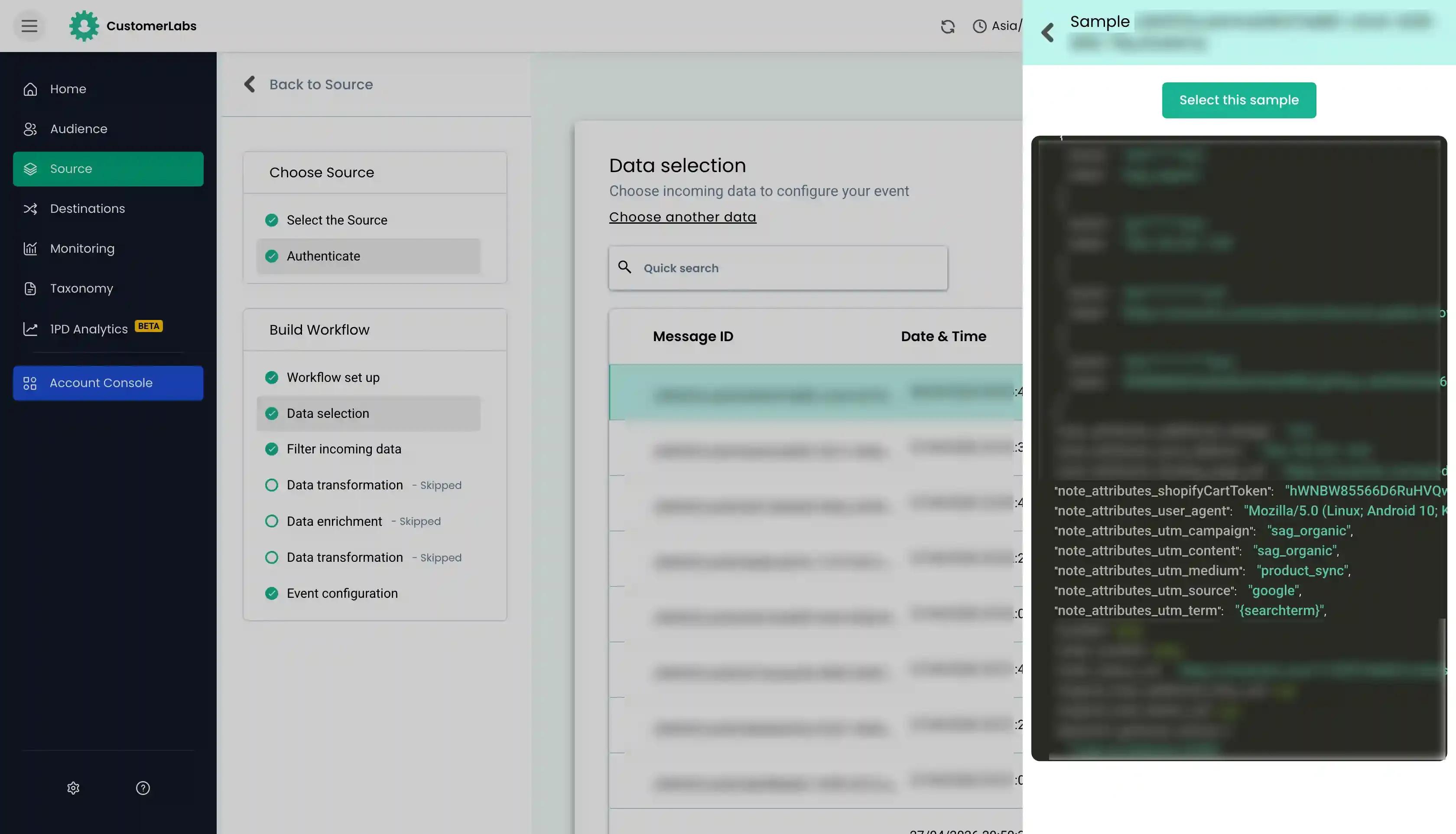Image resolution: width=1456 pixels, height=834 pixels.
Task: Click the Back to Source chevron arrow
Action: 250,84
